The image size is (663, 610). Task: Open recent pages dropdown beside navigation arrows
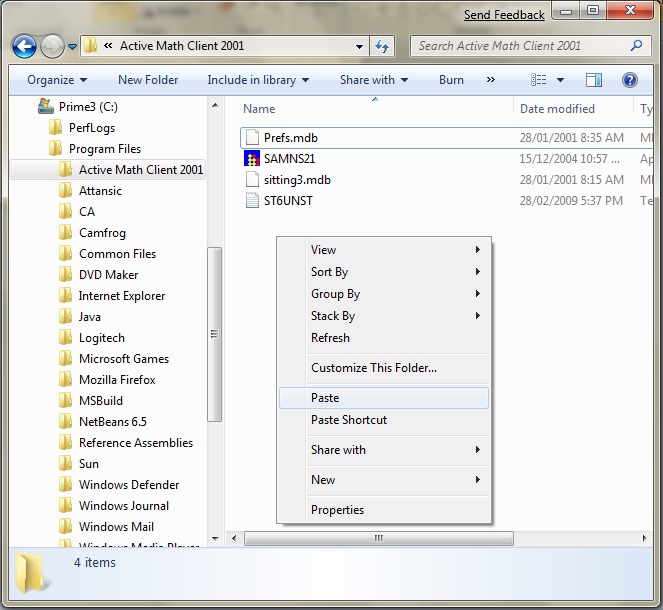tap(73, 47)
